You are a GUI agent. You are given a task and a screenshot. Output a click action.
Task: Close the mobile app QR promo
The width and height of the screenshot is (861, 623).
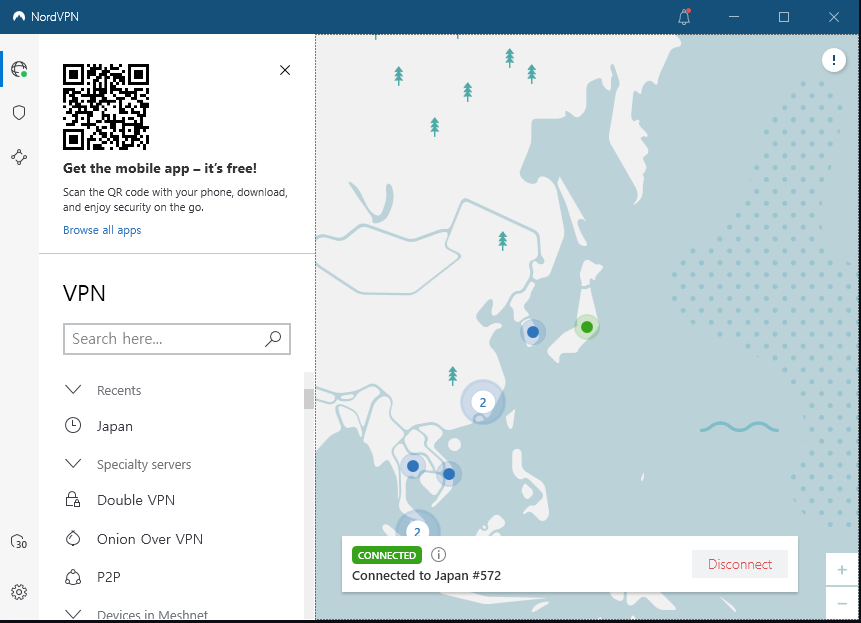pyautogui.click(x=284, y=70)
